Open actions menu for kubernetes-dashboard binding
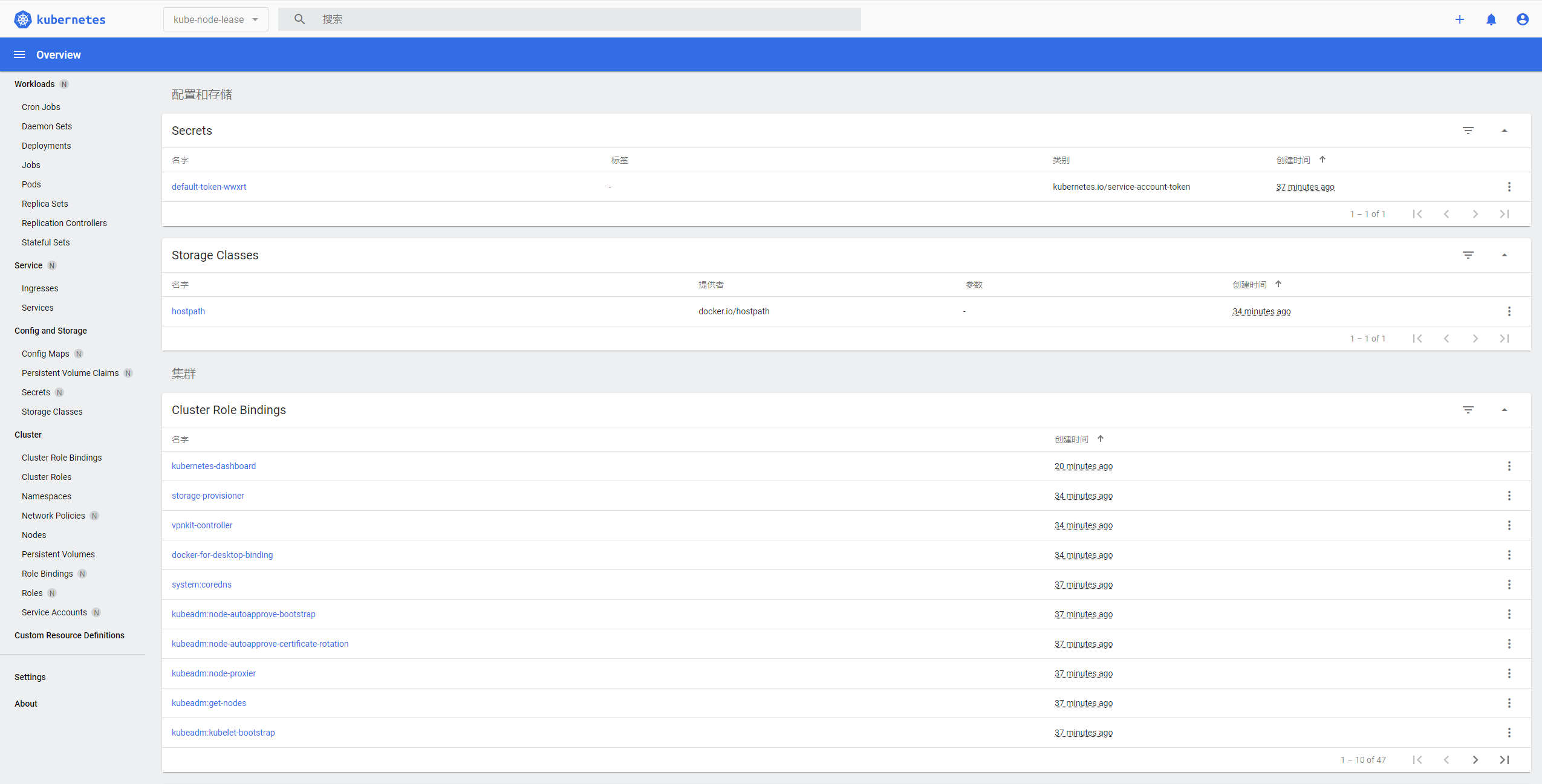This screenshot has width=1542, height=784. click(x=1509, y=466)
